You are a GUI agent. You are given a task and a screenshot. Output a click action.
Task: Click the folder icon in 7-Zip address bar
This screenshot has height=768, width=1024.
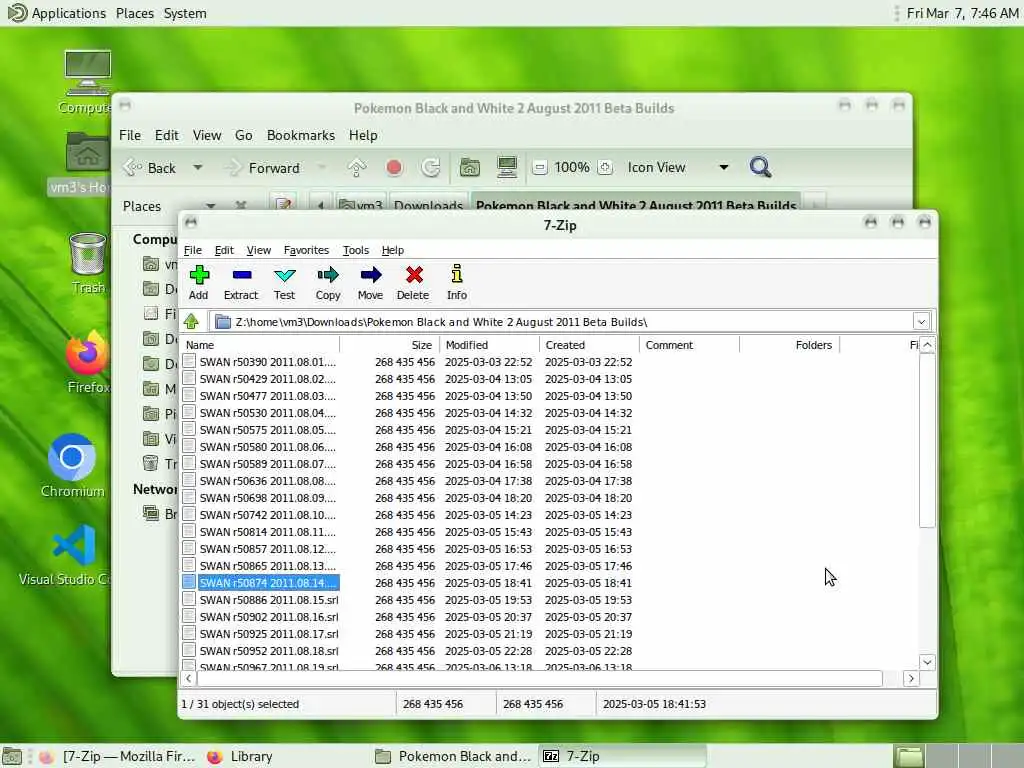tap(223, 322)
